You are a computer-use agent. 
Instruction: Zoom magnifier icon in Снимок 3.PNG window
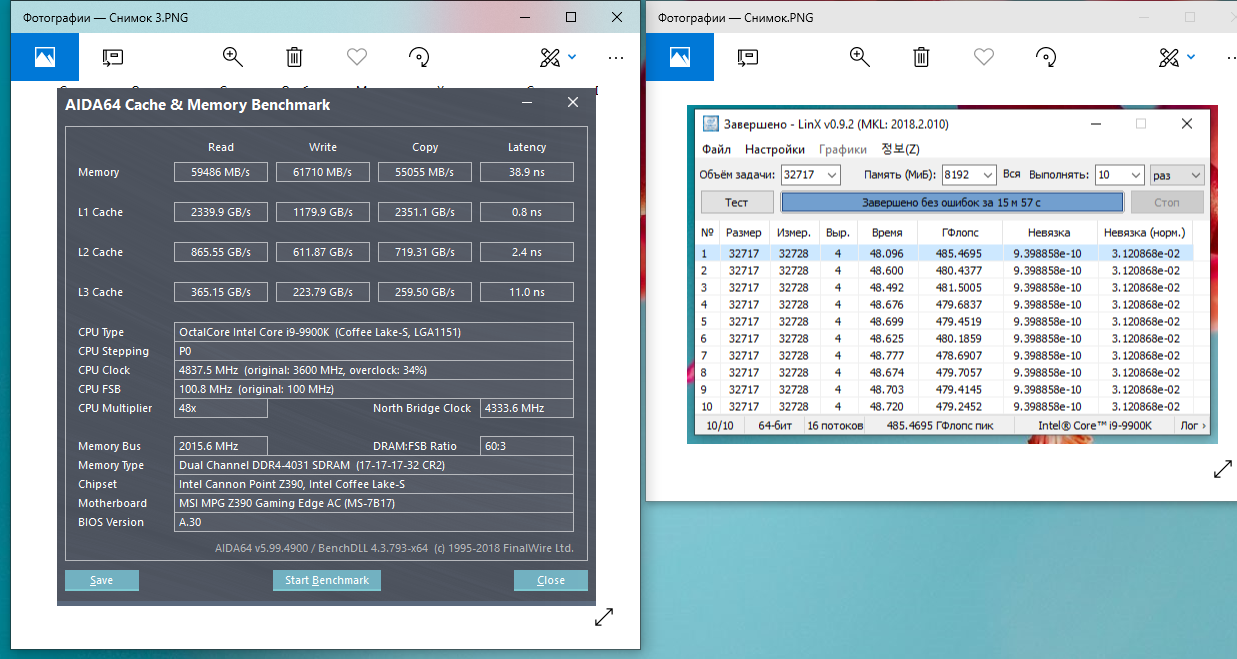point(233,57)
